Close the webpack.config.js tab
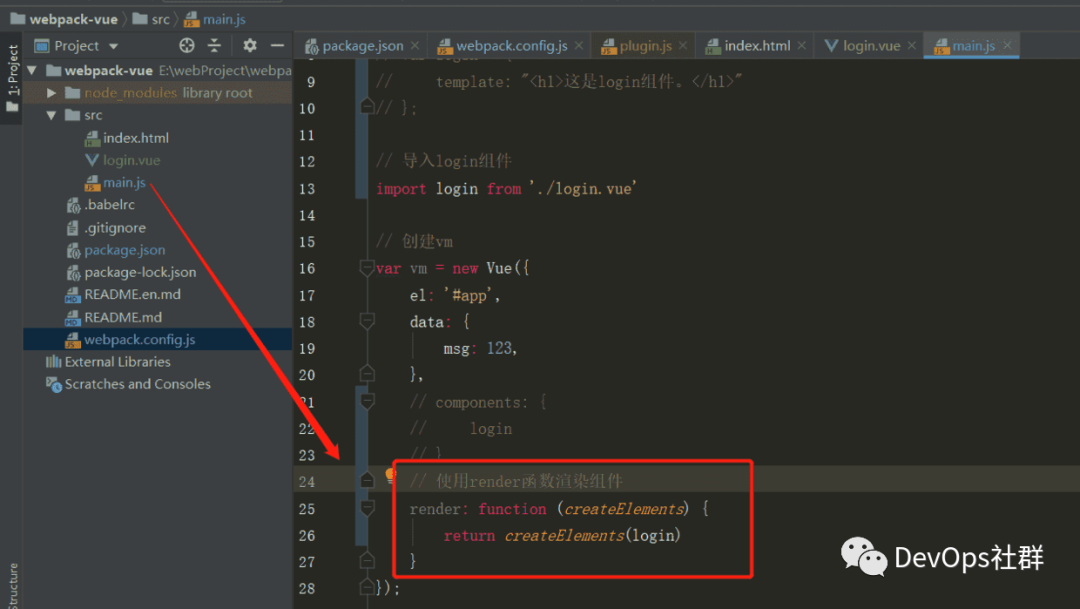The height and width of the screenshot is (609, 1080). (579, 45)
